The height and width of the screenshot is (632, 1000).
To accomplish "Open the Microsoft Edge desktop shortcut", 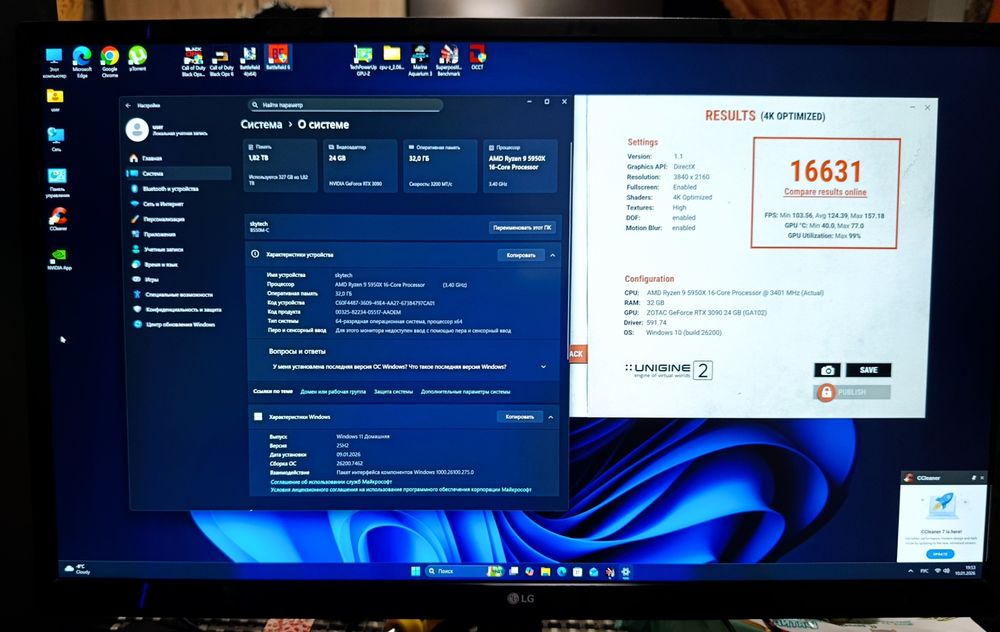I will (82, 62).
